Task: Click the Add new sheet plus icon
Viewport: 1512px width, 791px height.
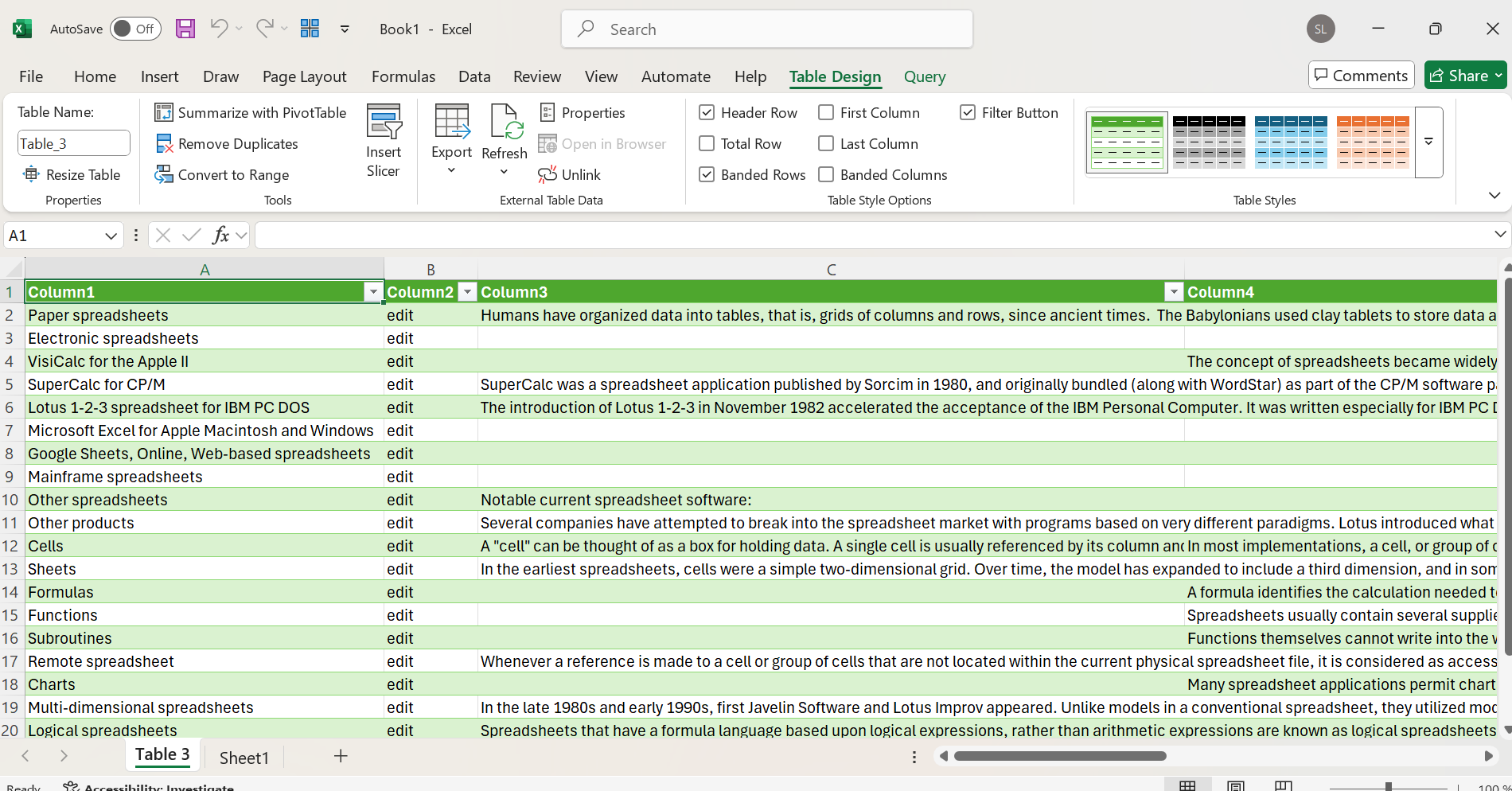Action: click(341, 756)
